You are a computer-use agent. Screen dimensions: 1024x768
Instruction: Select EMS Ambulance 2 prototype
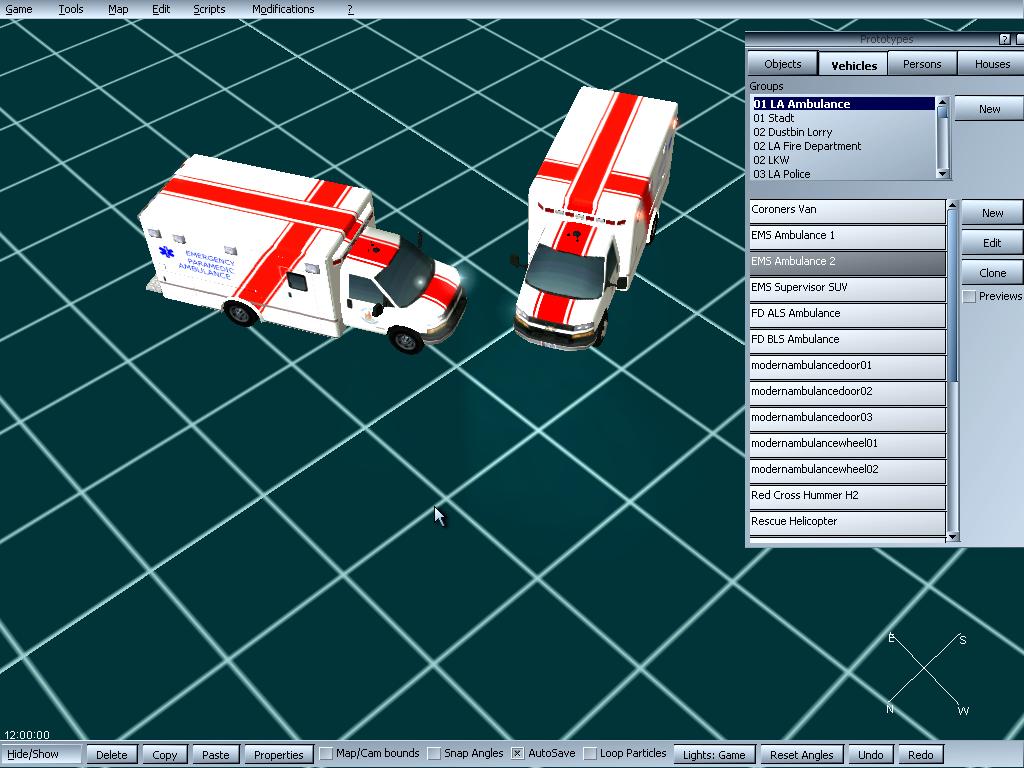click(847, 263)
